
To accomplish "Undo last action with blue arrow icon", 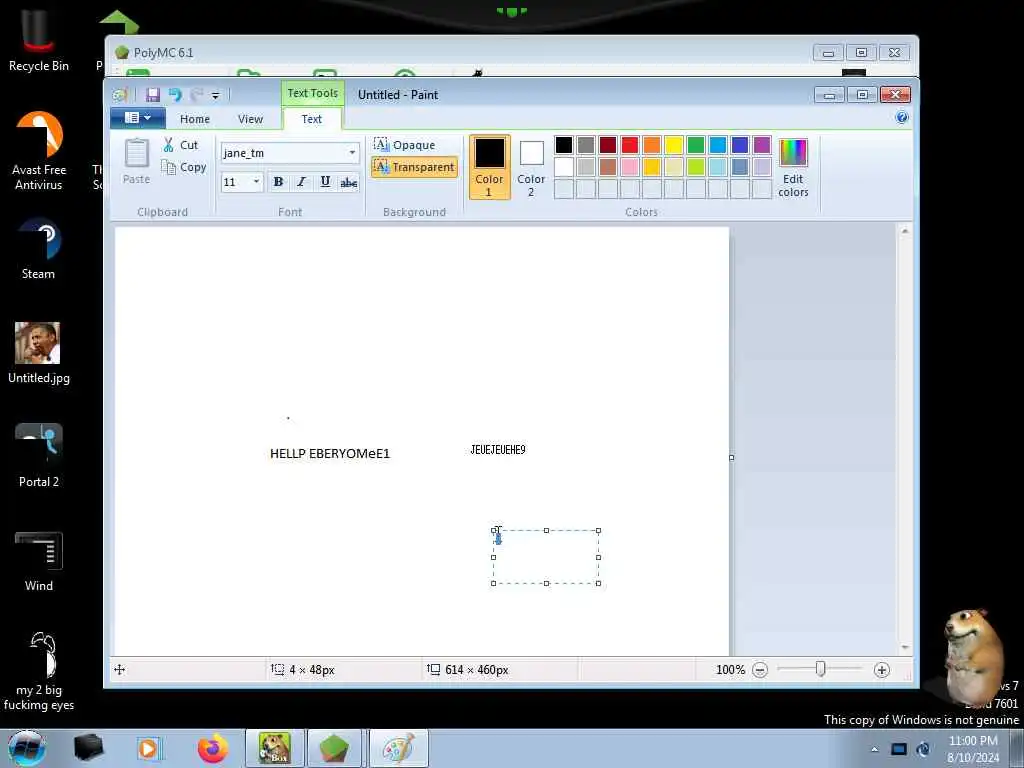I will tap(174, 95).
